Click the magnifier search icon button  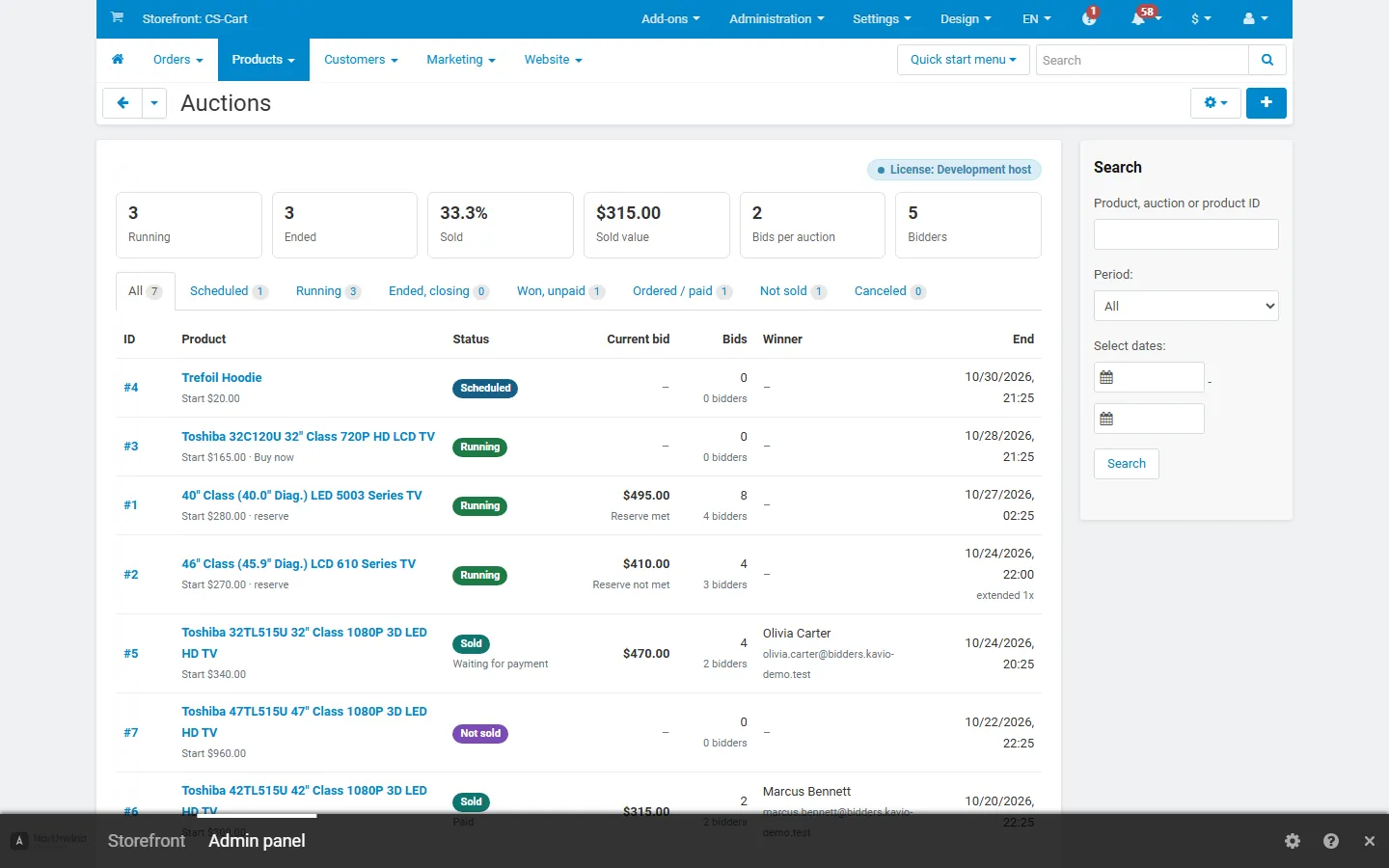pos(1267,60)
